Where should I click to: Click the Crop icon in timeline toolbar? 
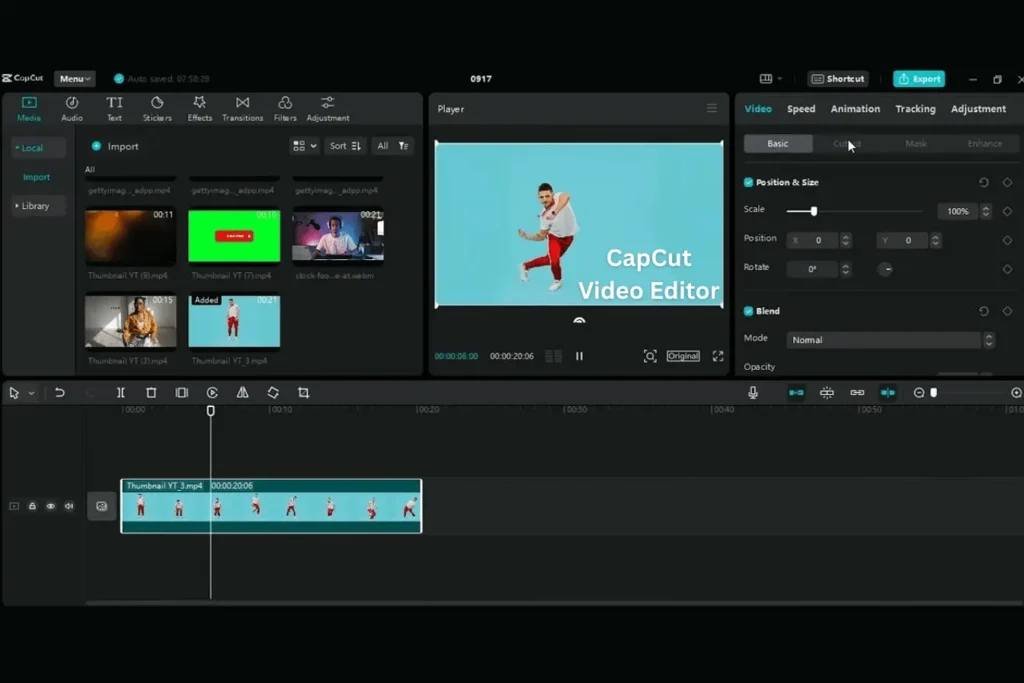(304, 392)
